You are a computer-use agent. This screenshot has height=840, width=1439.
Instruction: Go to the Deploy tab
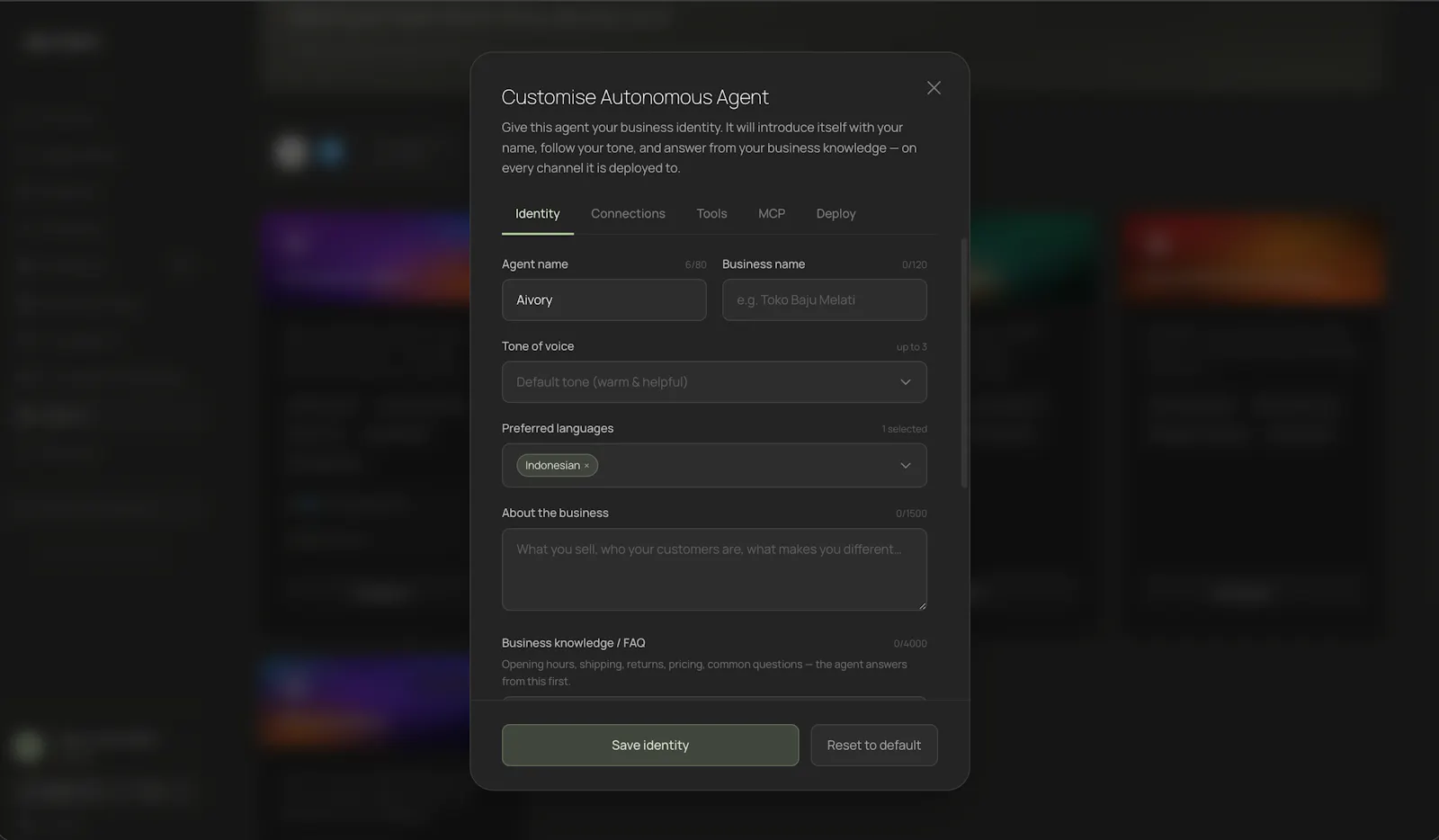(x=836, y=214)
